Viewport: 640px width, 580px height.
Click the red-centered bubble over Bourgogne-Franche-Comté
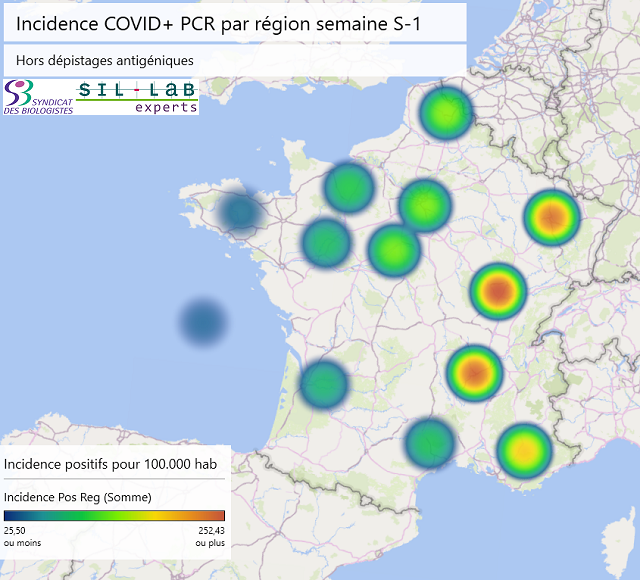(x=498, y=291)
